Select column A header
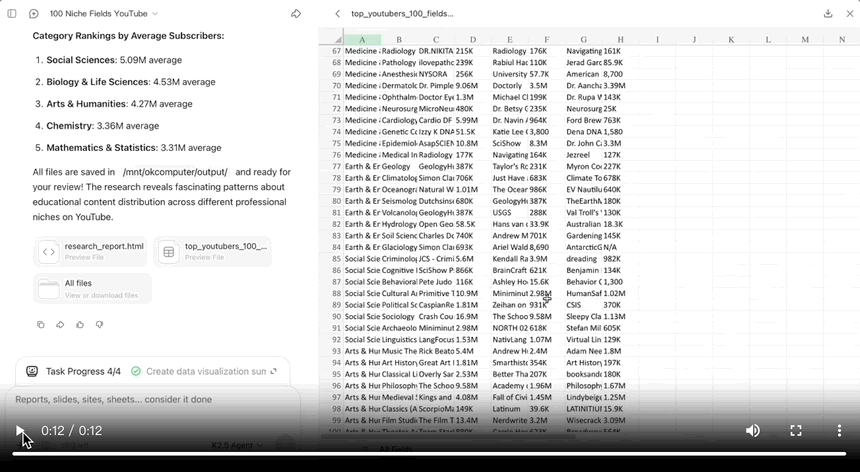 click(362, 39)
